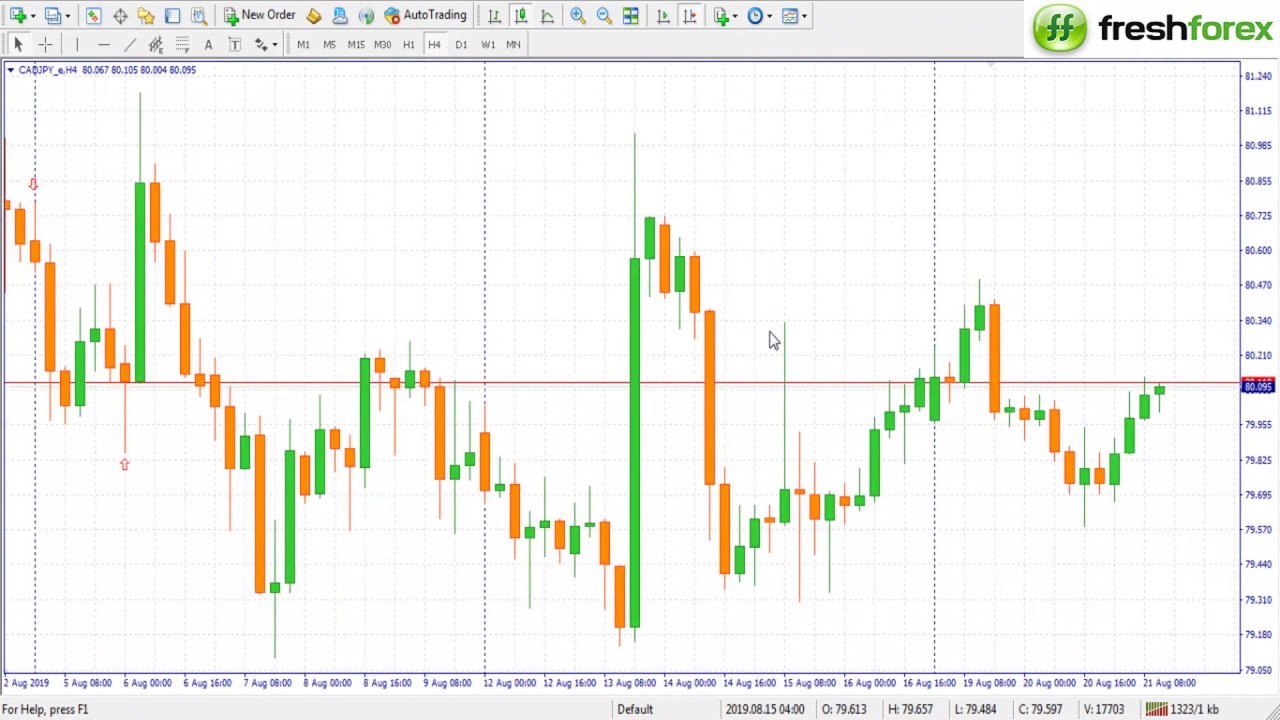Toggle the H4 timeframe button
This screenshot has width=1280, height=720.
434,44
